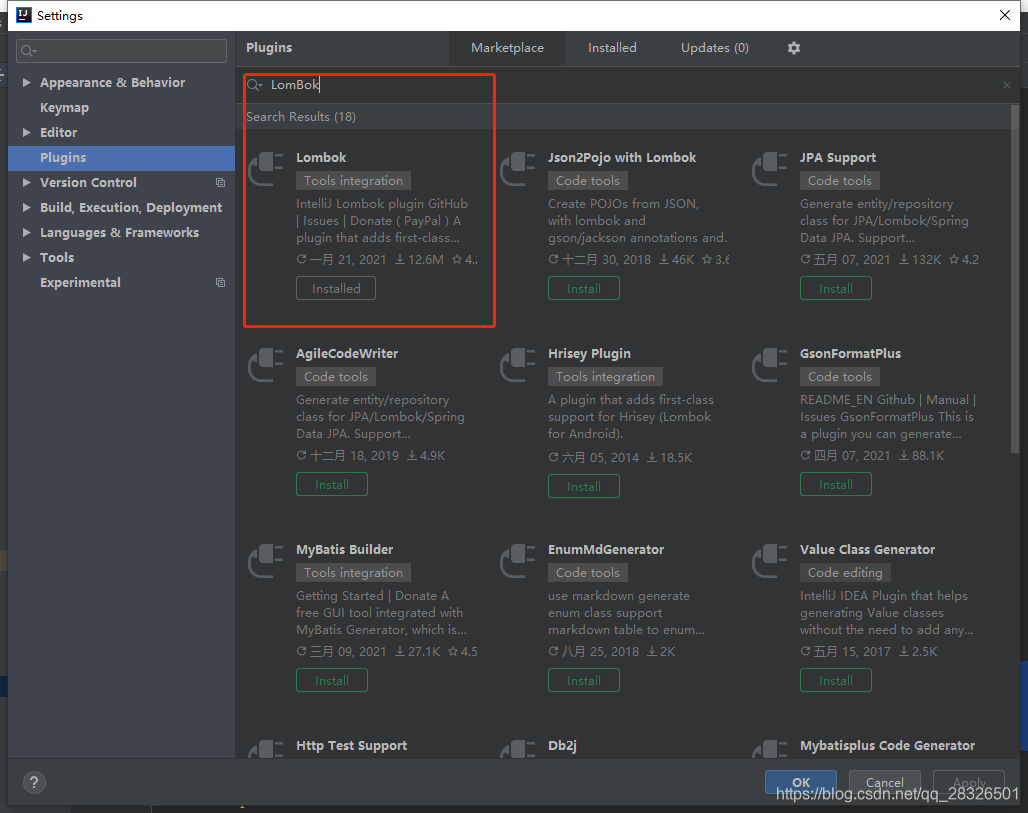Close the Settings dialog window
The image size is (1028, 813).
coord(1004,15)
